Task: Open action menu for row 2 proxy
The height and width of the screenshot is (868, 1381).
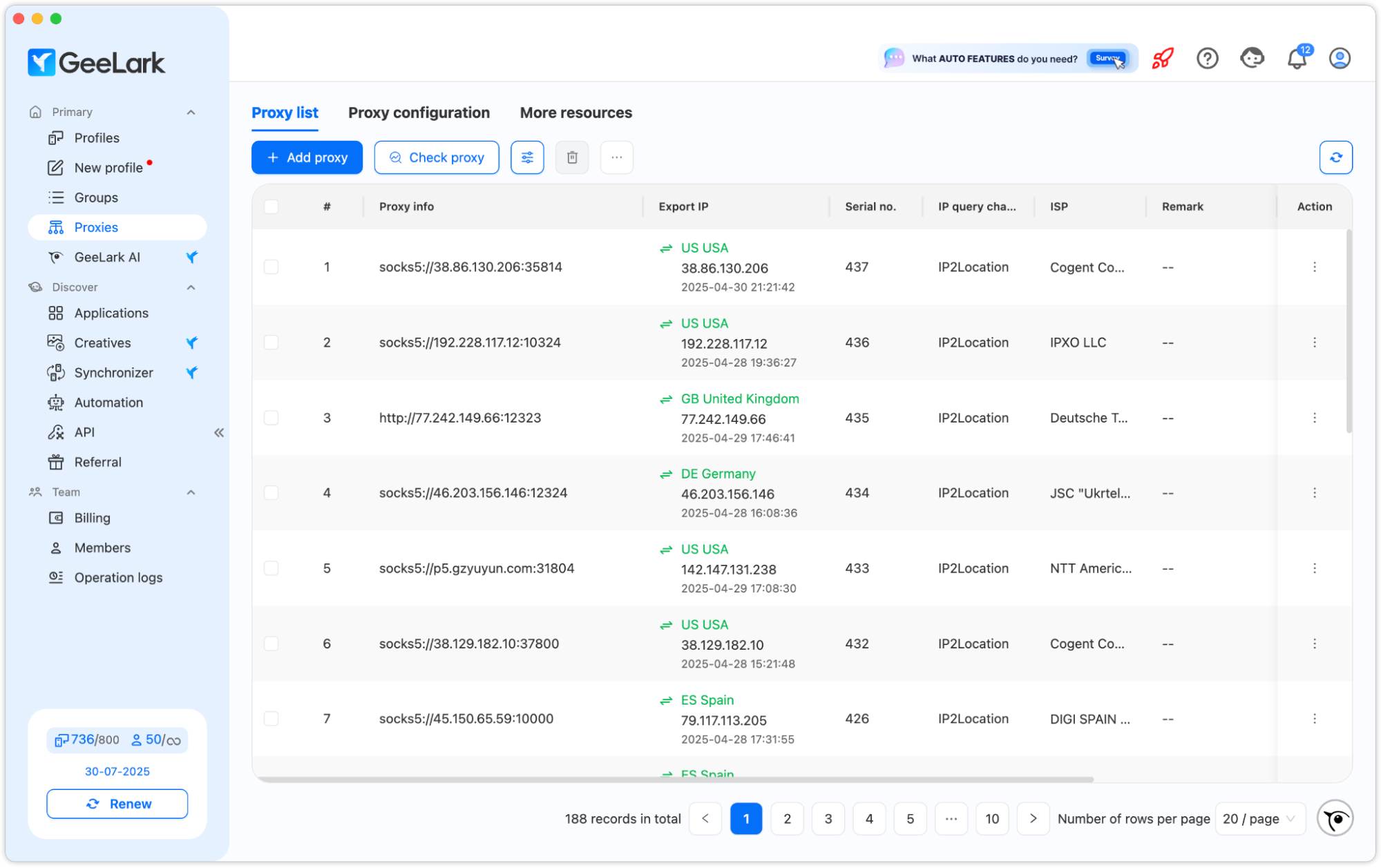Action: [x=1314, y=343]
